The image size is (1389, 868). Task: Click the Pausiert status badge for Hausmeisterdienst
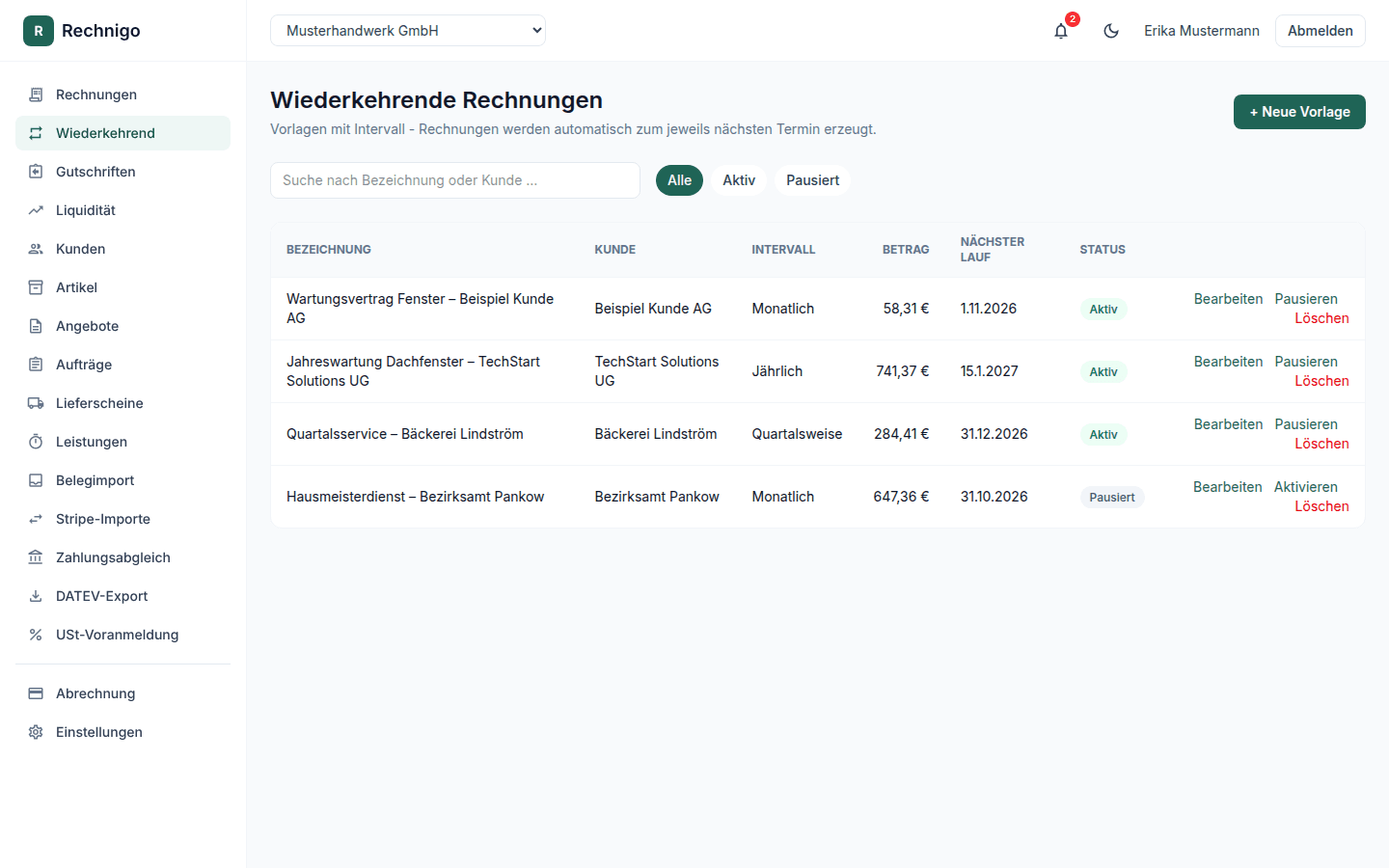[1112, 498]
